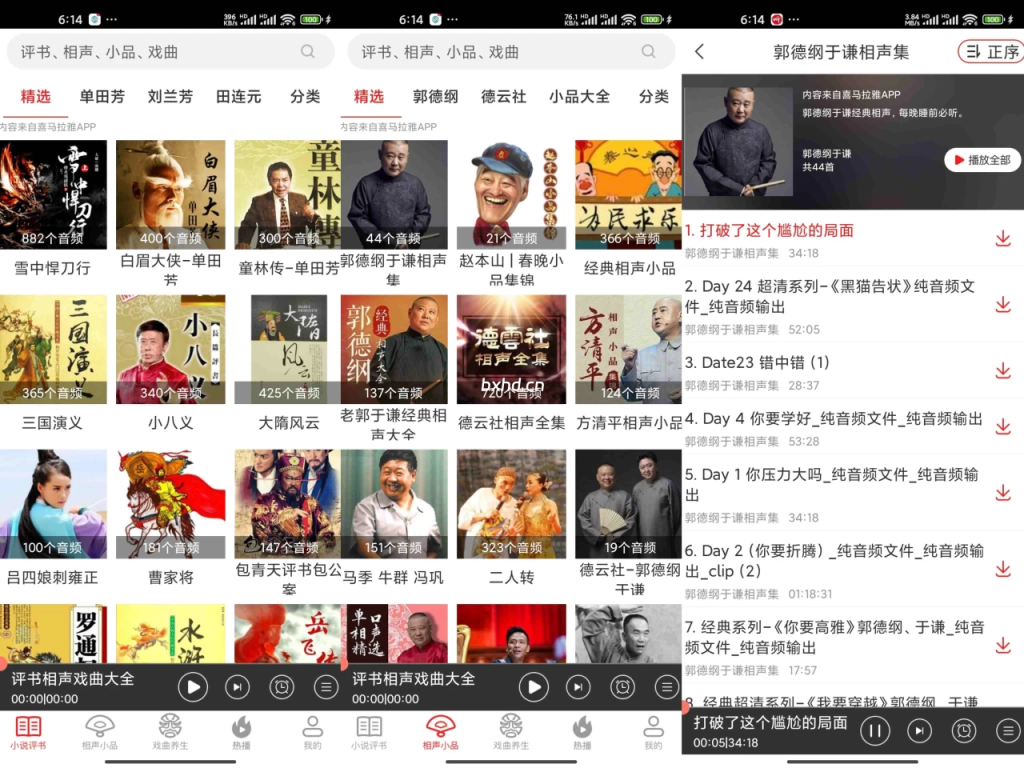1024x768 pixels.
Task: Open sleep timer in left screen player
Action: [281, 687]
